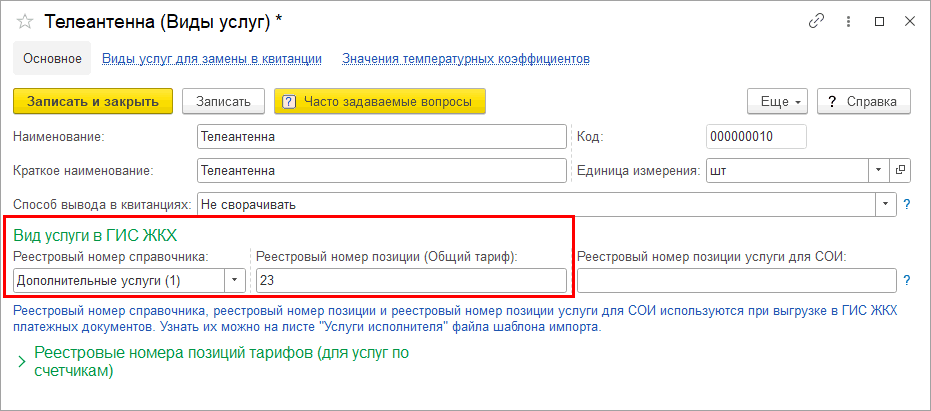Open the Еще menu

point(777,102)
